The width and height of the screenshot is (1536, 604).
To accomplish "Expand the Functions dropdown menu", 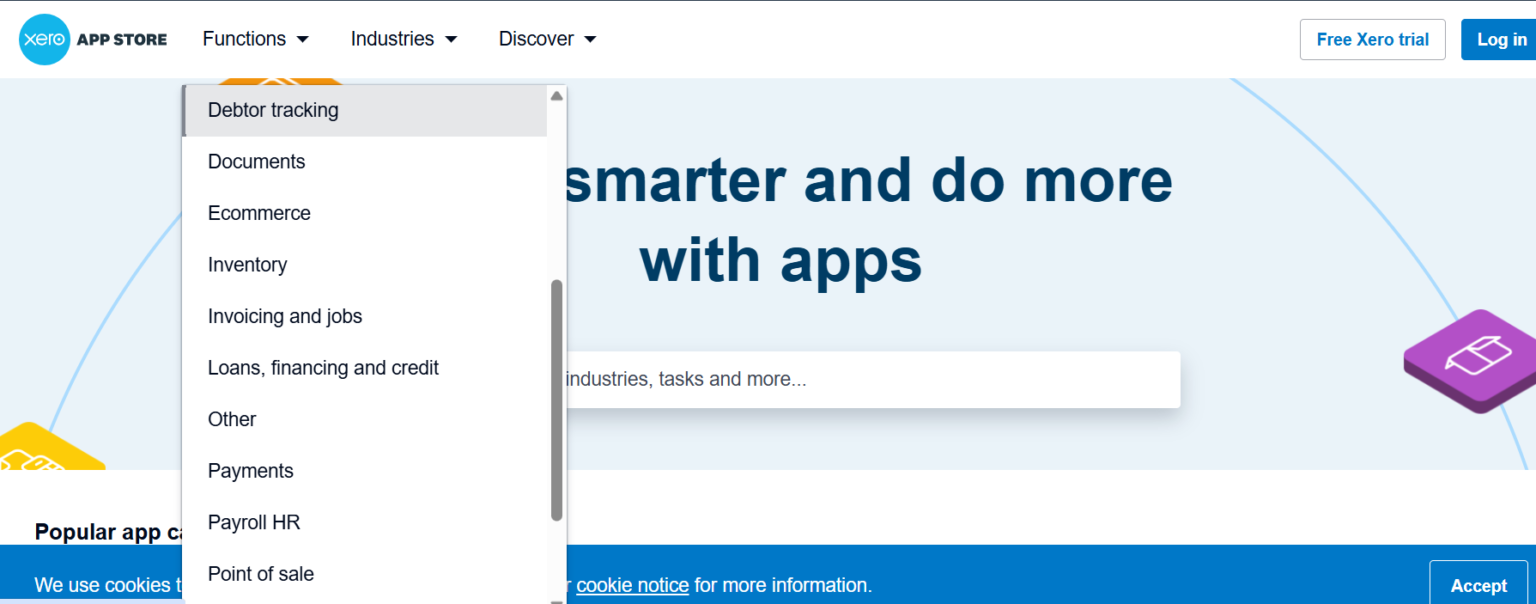I will point(255,39).
